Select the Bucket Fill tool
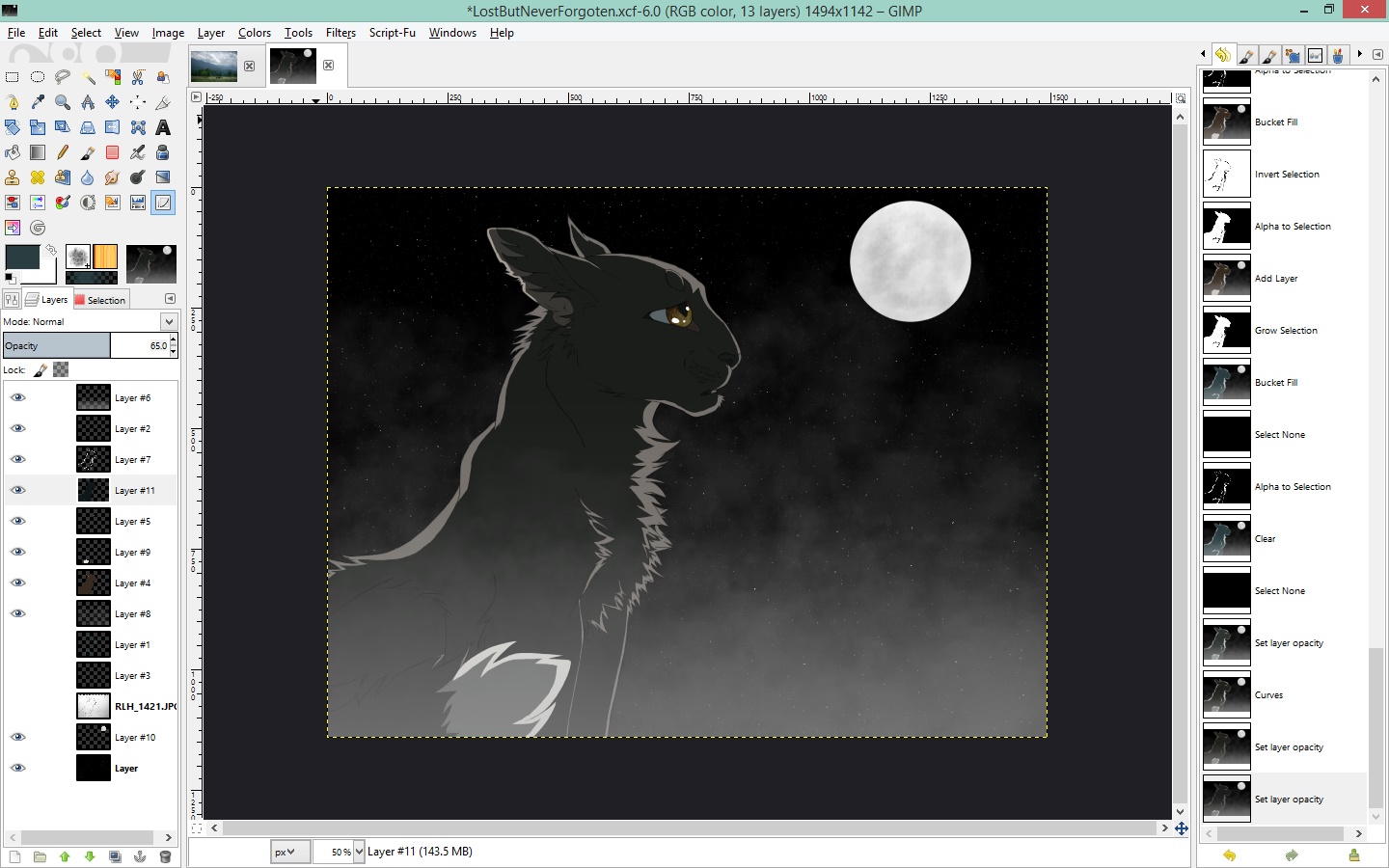Image resolution: width=1389 pixels, height=868 pixels. 12,151
